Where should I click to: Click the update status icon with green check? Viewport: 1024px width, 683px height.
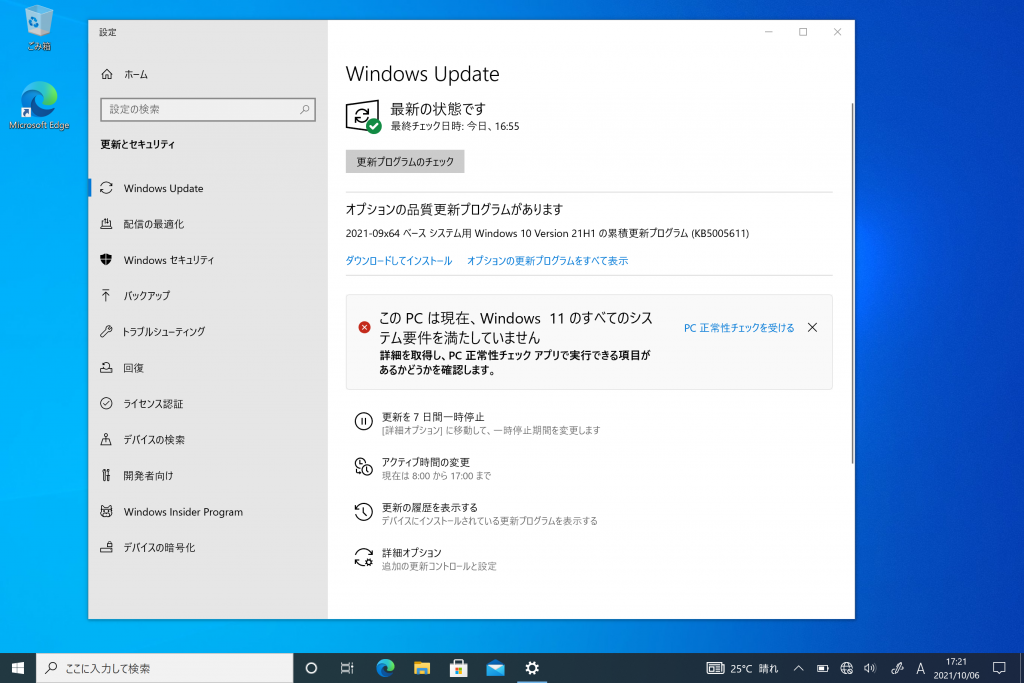(363, 117)
